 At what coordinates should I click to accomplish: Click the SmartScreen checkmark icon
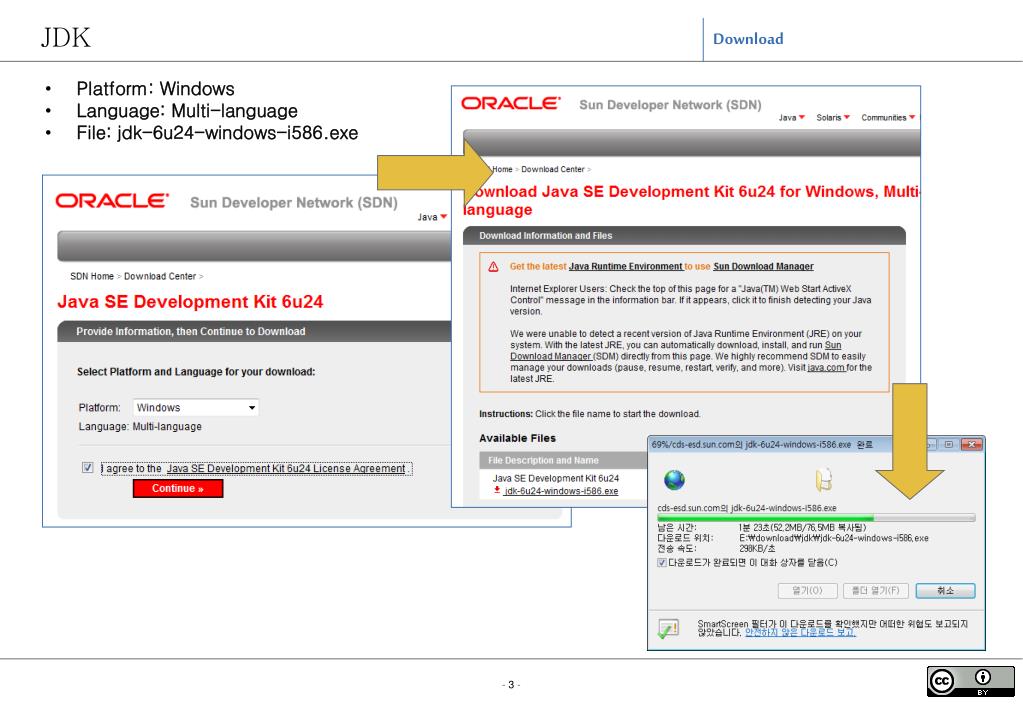click(668, 628)
